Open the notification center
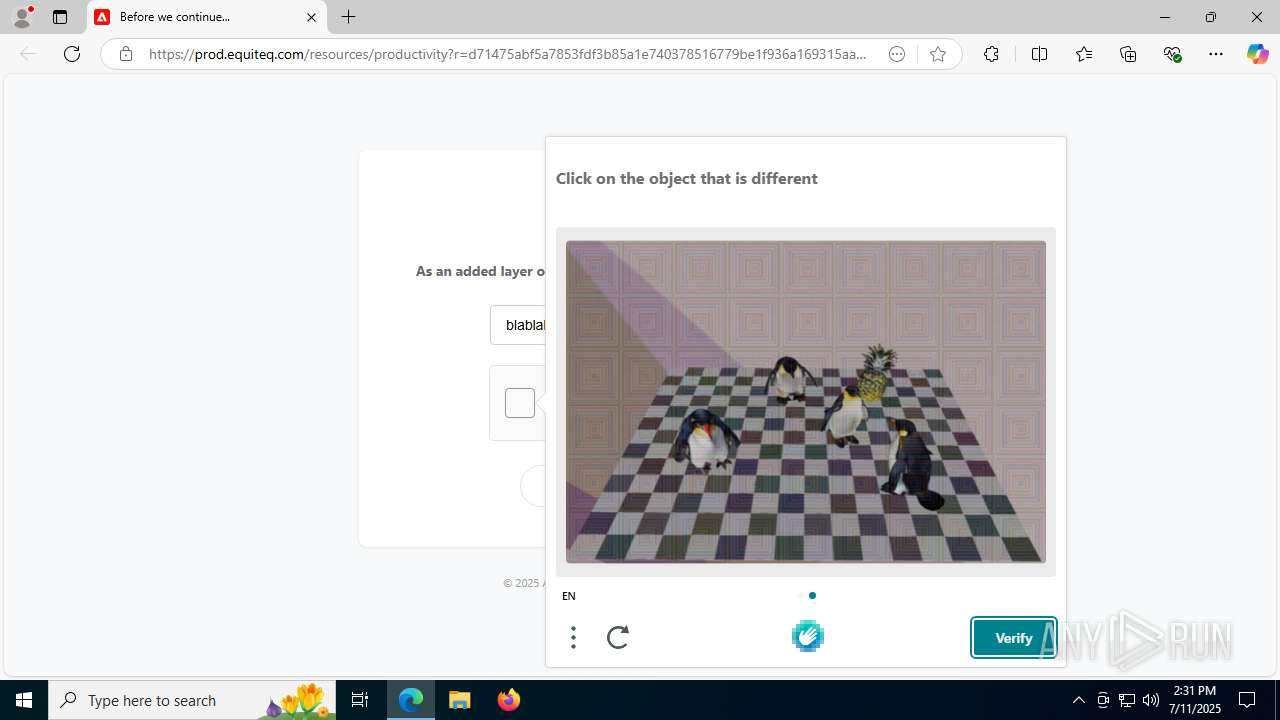The image size is (1280, 720). click(x=1247, y=700)
